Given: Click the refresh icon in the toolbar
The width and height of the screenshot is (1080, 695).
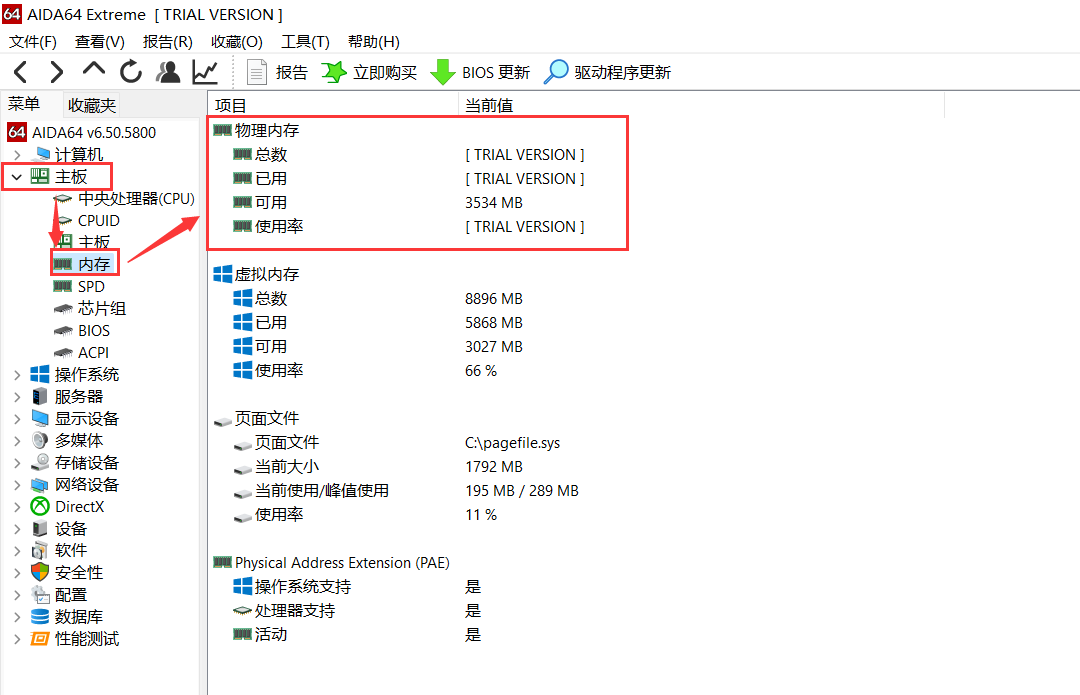Looking at the screenshot, I should (131, 71).
